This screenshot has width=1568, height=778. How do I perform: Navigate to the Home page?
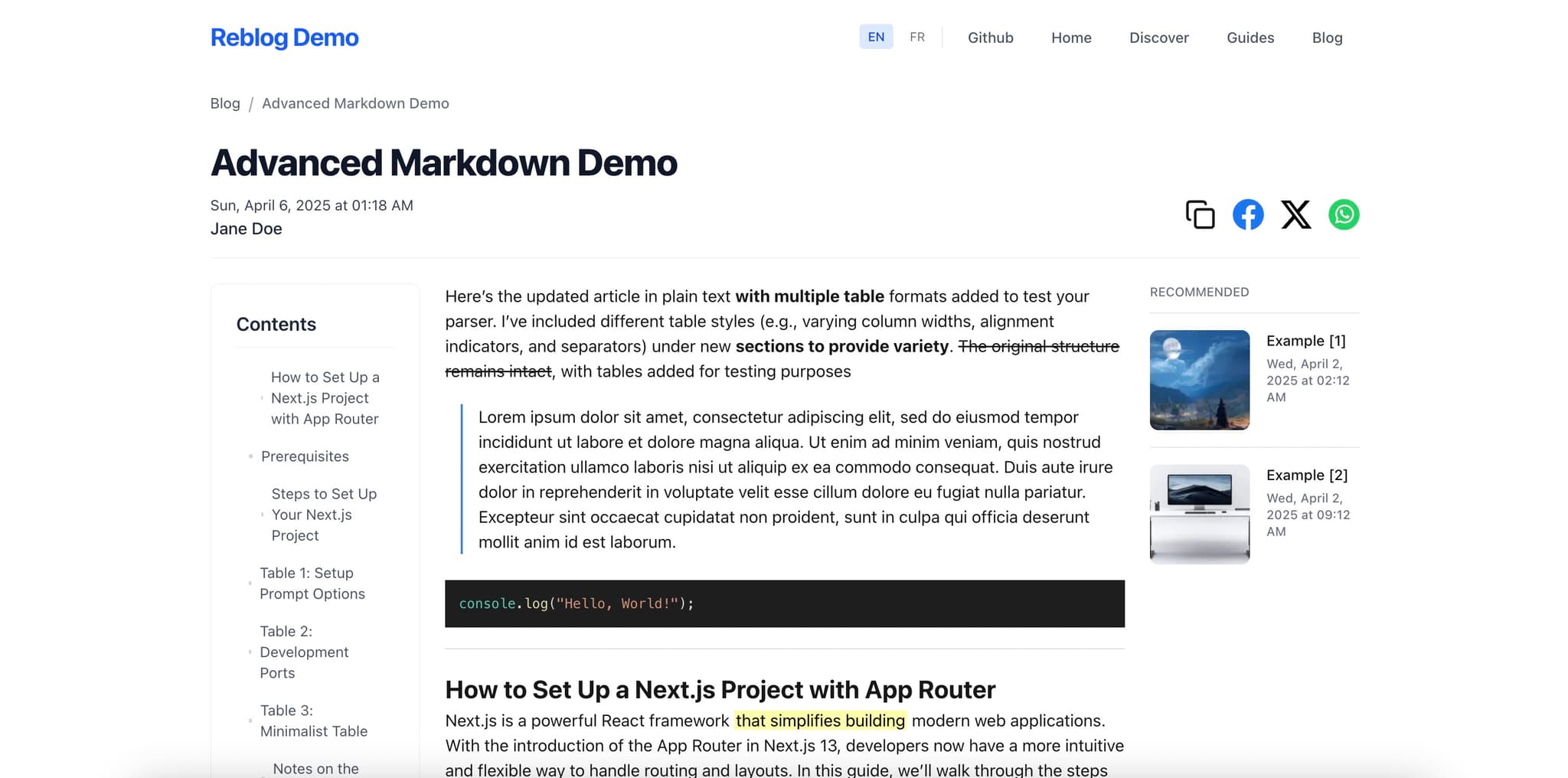(x=1070, y=38)
